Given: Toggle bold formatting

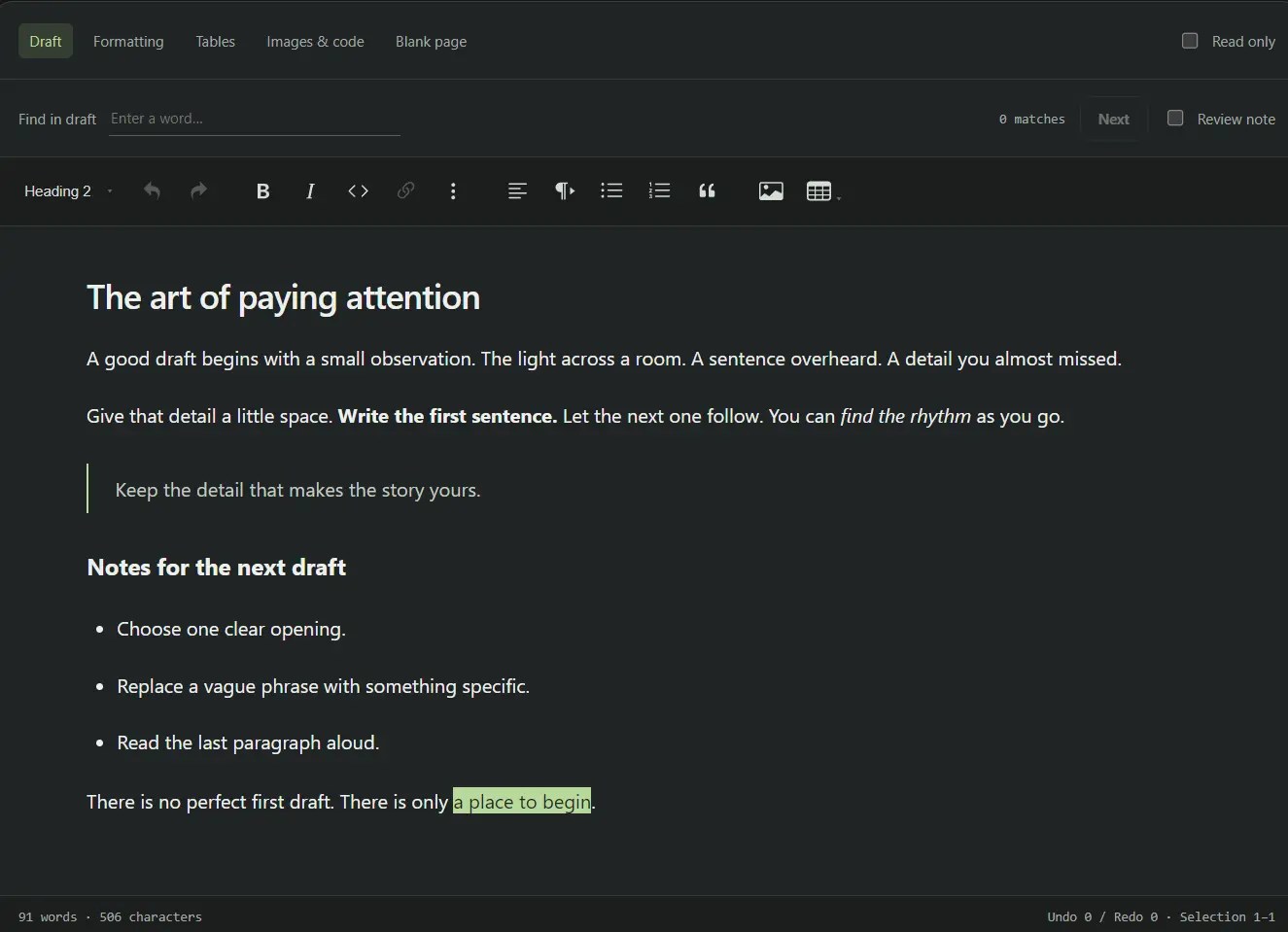Looking at the screenshot, I should pos(262,190).
